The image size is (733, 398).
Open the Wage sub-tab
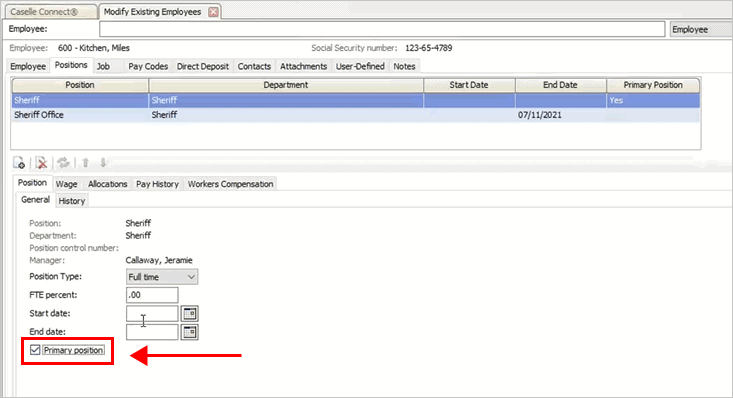pos(66,184)
